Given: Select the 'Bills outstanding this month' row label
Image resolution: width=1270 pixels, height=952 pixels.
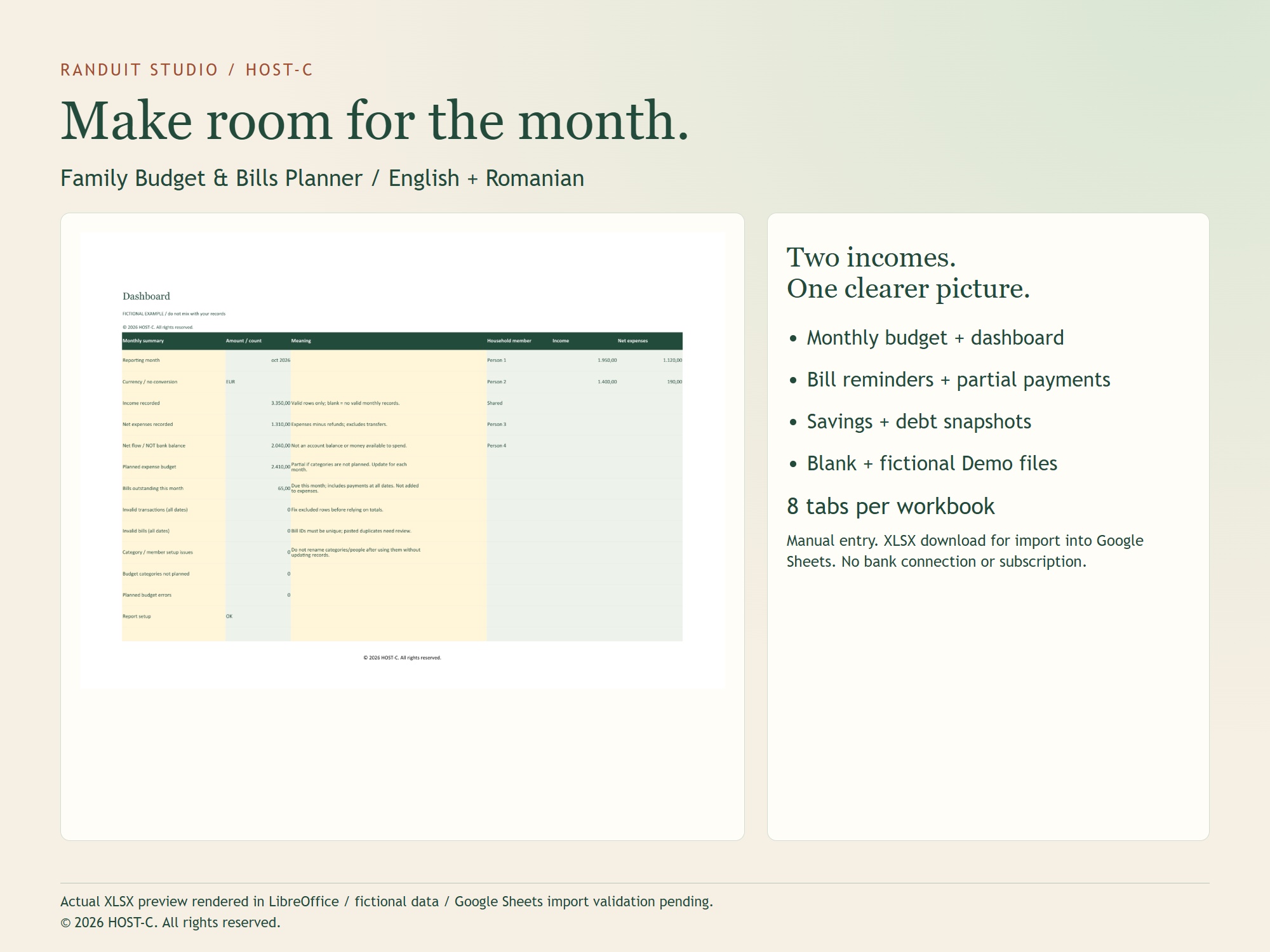Looking at the screenshot, I should point(152,489).
